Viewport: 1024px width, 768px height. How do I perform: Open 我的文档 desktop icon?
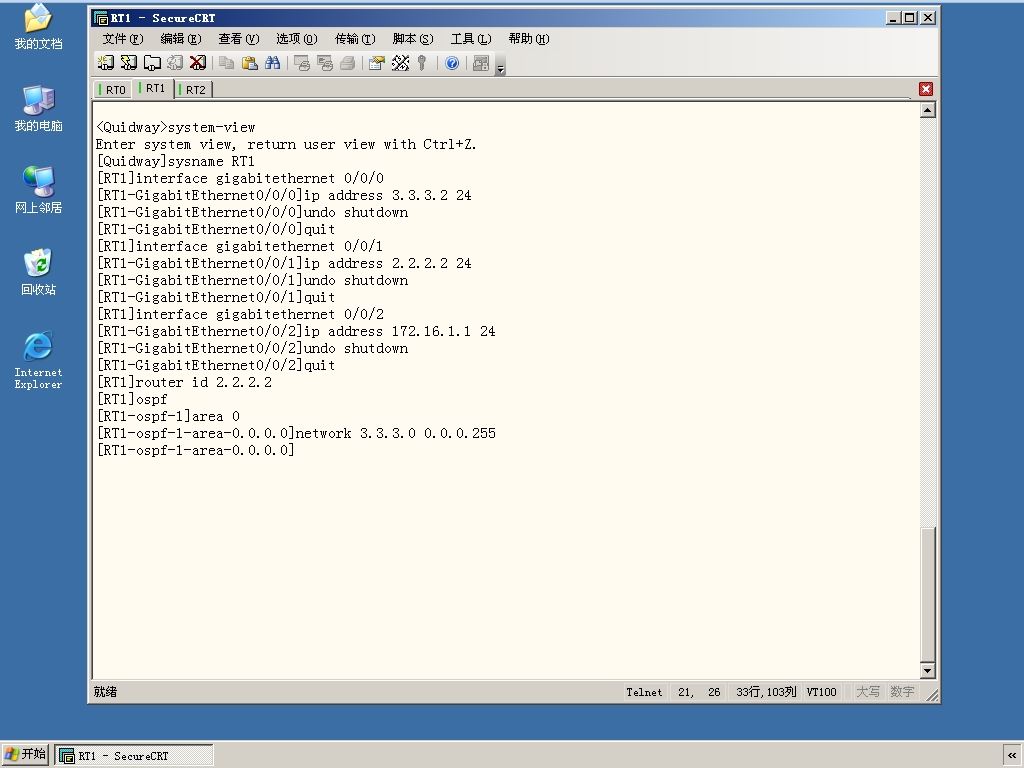click(39, 27)
